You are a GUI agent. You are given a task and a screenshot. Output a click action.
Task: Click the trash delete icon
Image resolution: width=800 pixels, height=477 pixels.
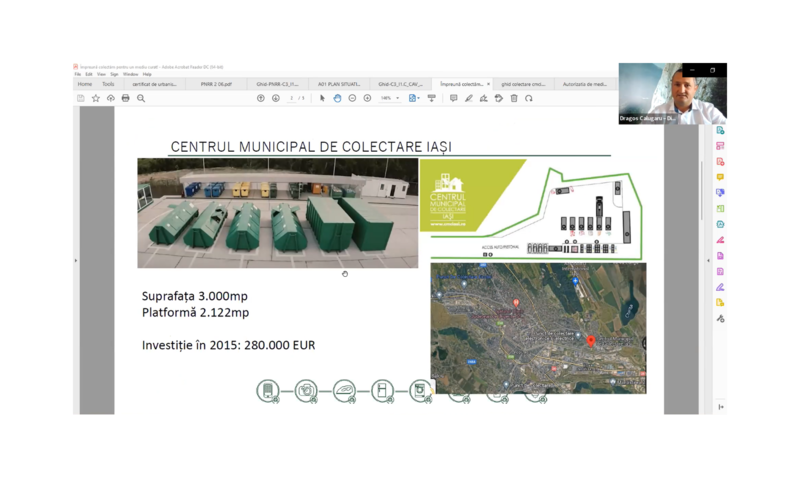514,98
